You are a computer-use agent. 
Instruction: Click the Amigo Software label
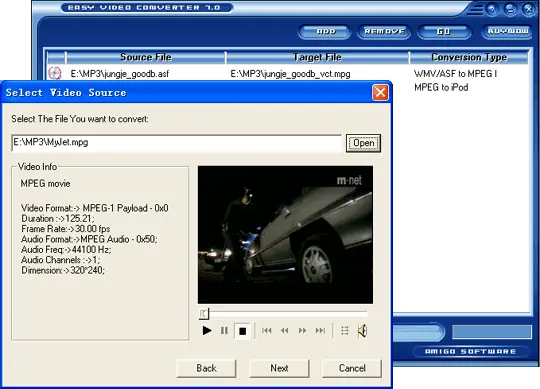point(470,351)
